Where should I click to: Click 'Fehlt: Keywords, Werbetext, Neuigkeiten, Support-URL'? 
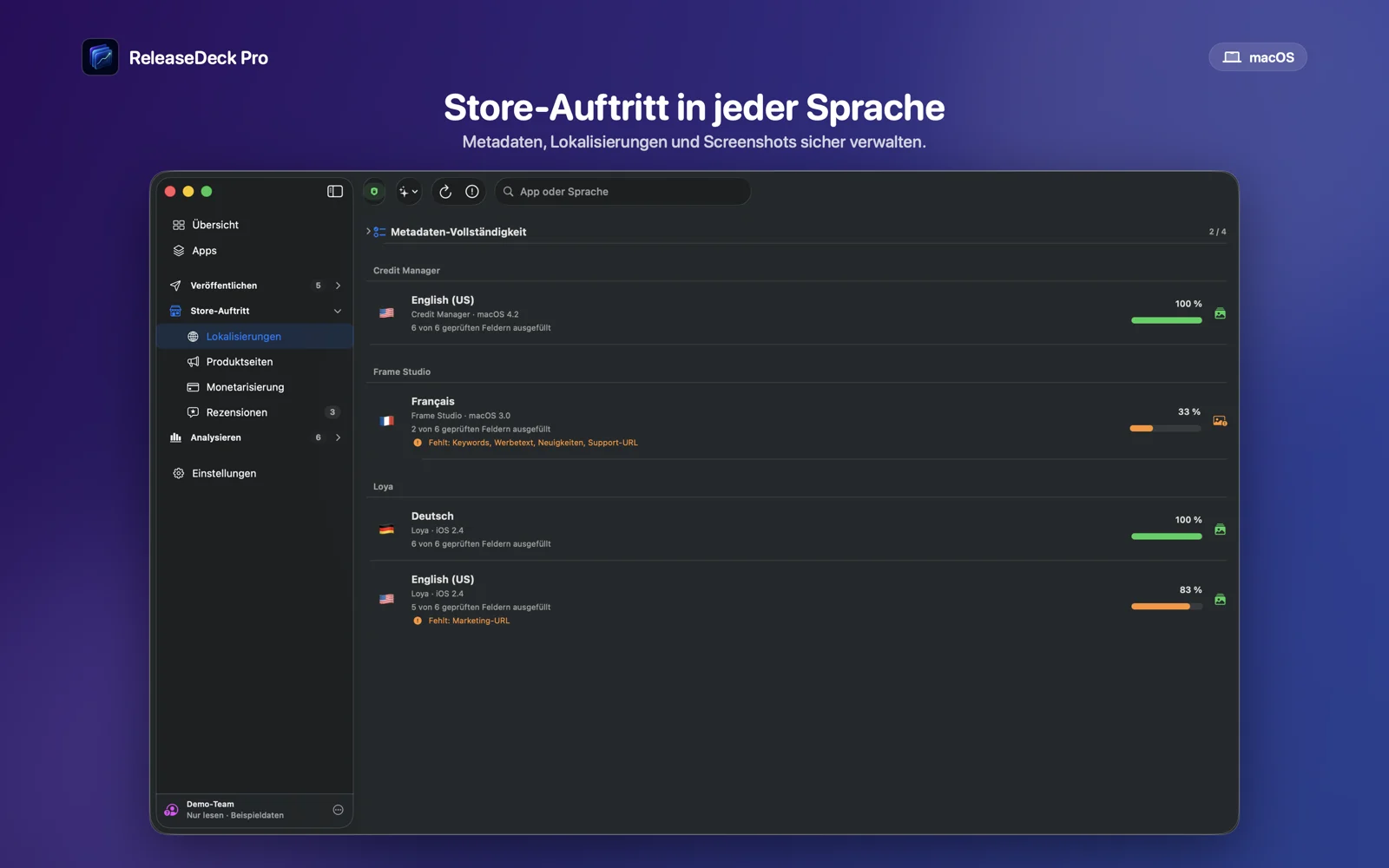tap(532, 443)
